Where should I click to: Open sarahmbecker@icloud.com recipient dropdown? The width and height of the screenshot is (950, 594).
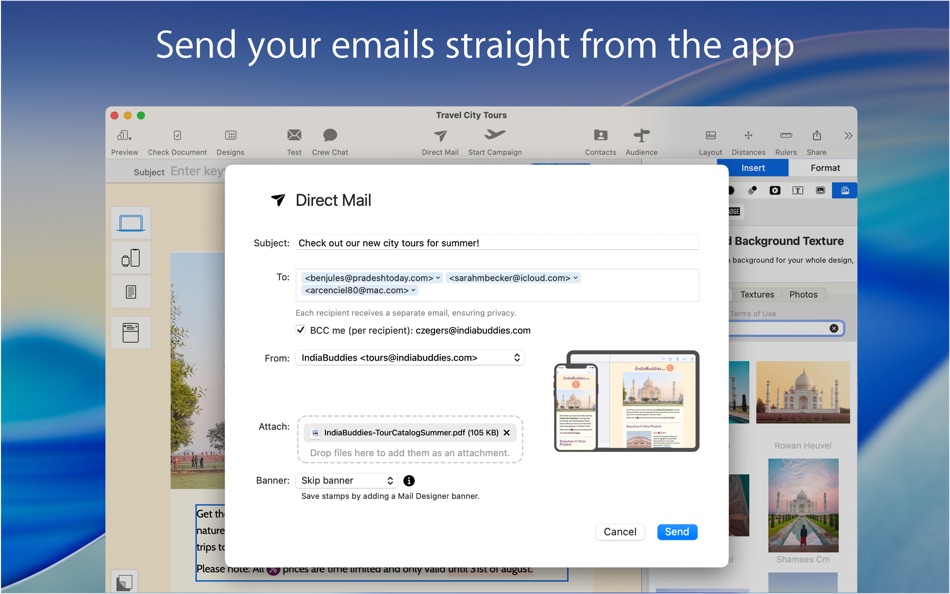[x=576, y=278]
